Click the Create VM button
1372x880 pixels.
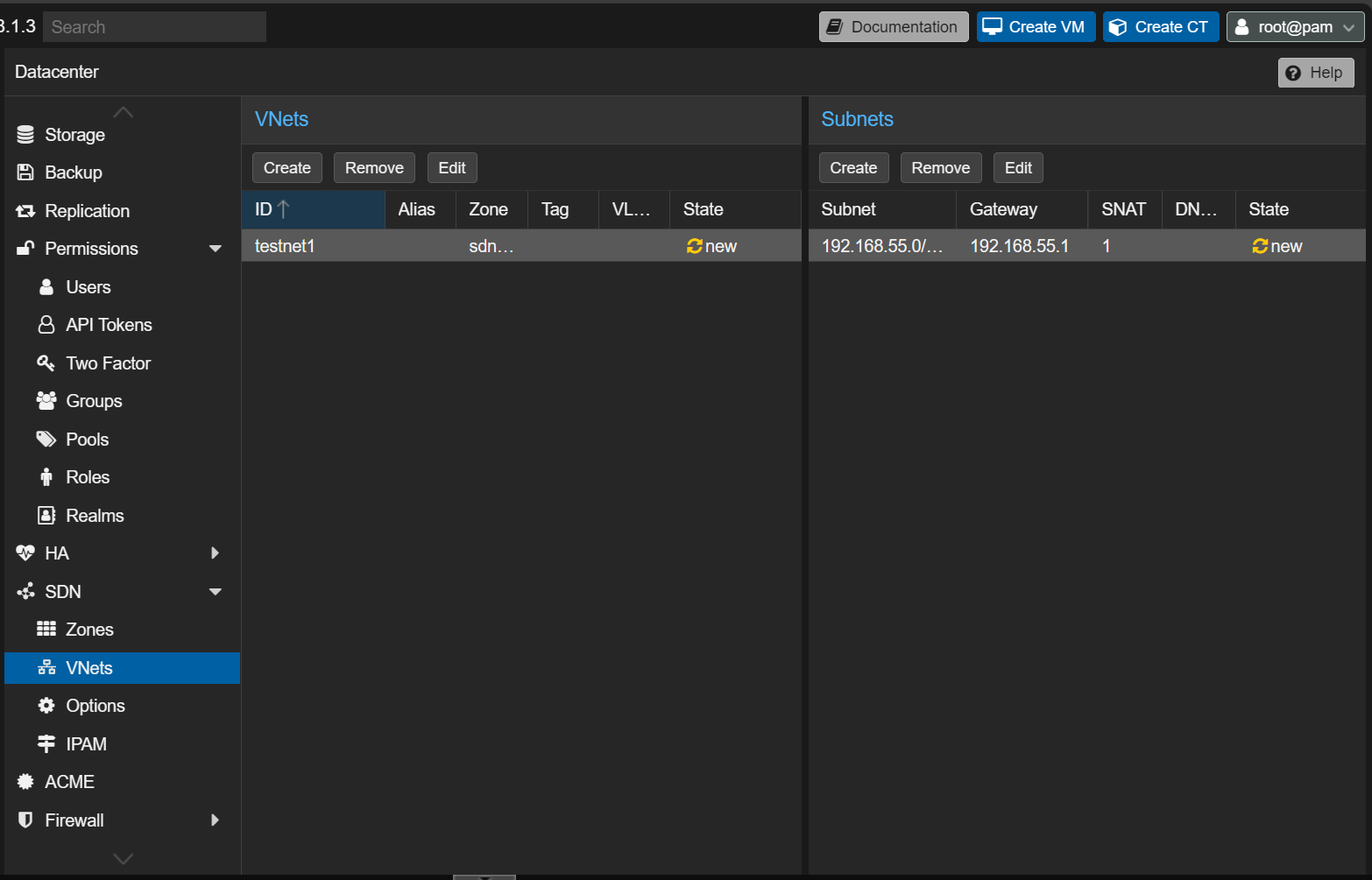pos(1036,27)
